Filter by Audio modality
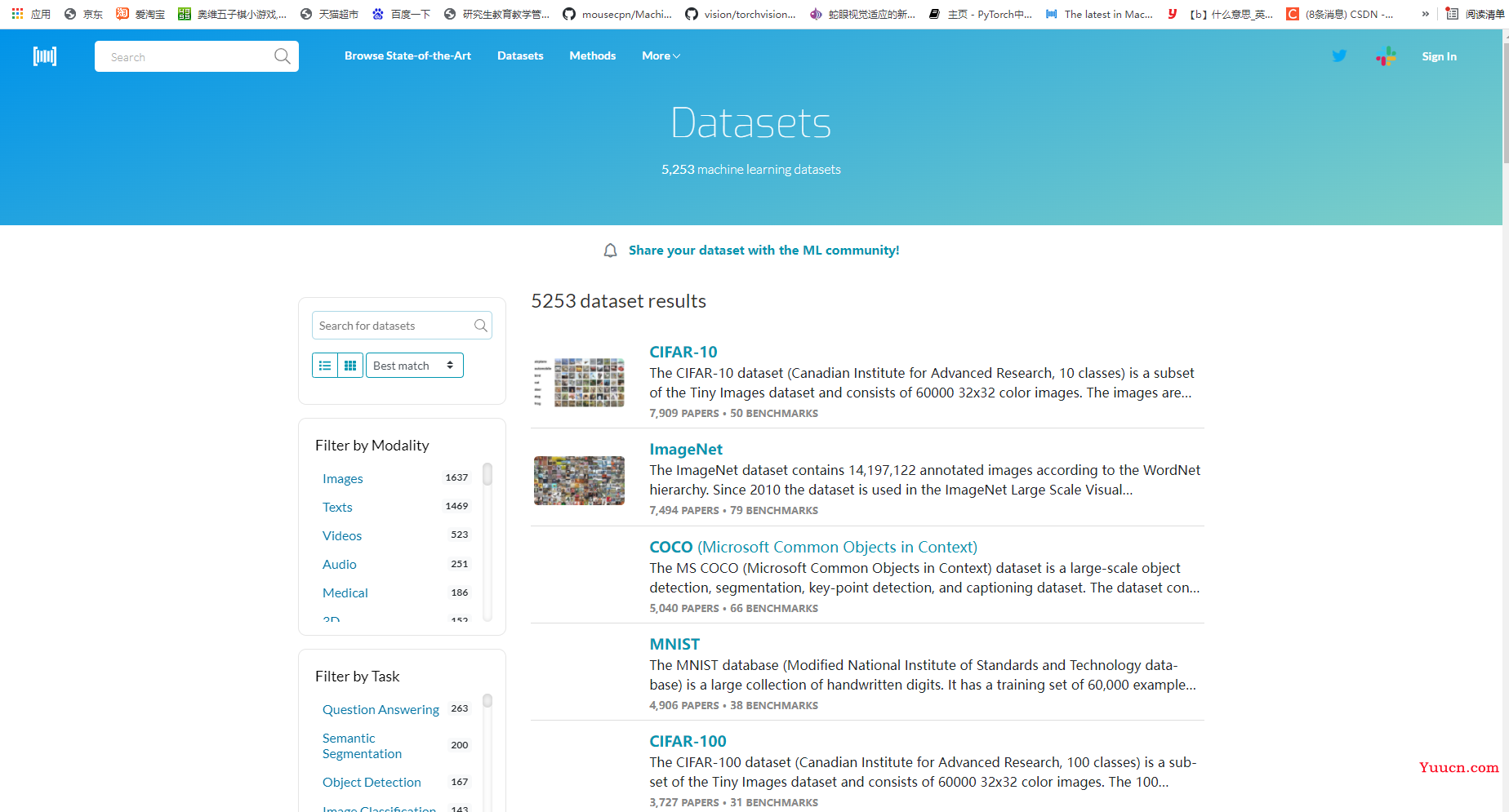The image size is (1509, 812). [340, 564]
